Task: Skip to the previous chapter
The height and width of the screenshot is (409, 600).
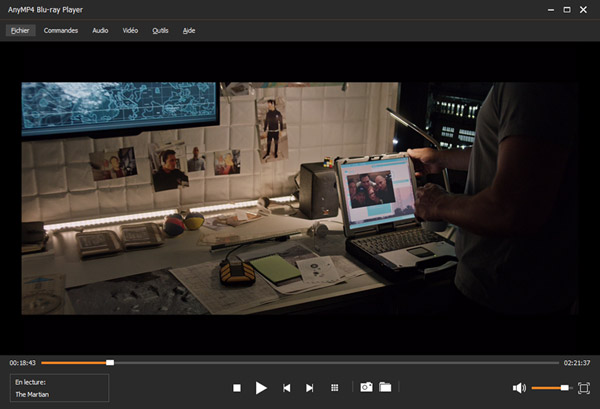Action: 287,387
